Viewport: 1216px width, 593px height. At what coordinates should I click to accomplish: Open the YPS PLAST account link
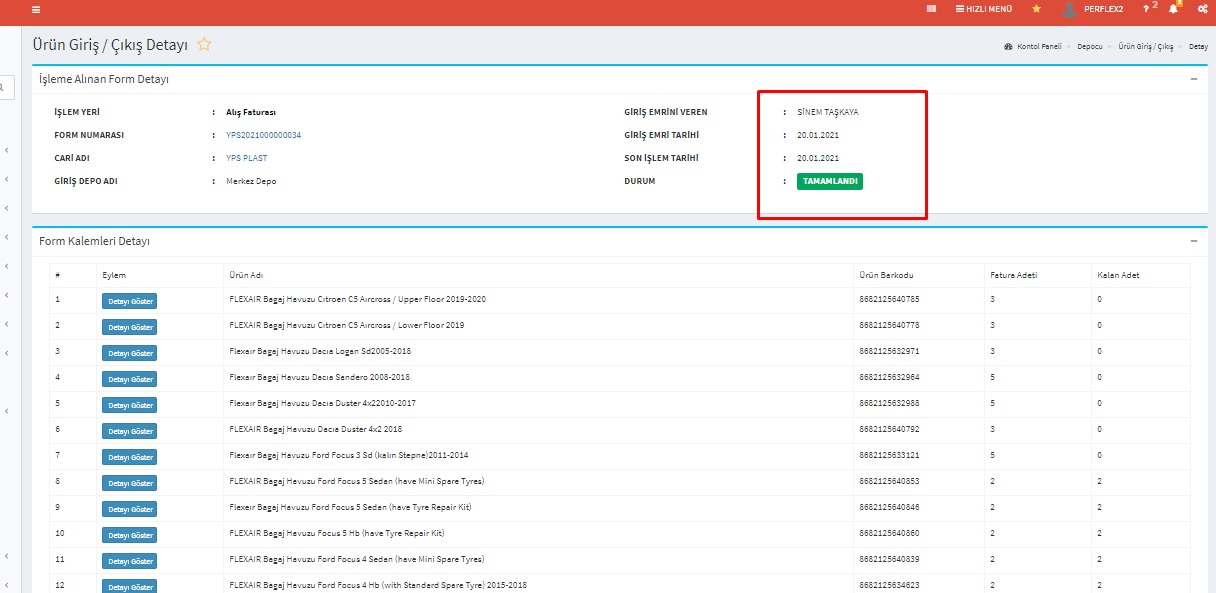(246, 158)
